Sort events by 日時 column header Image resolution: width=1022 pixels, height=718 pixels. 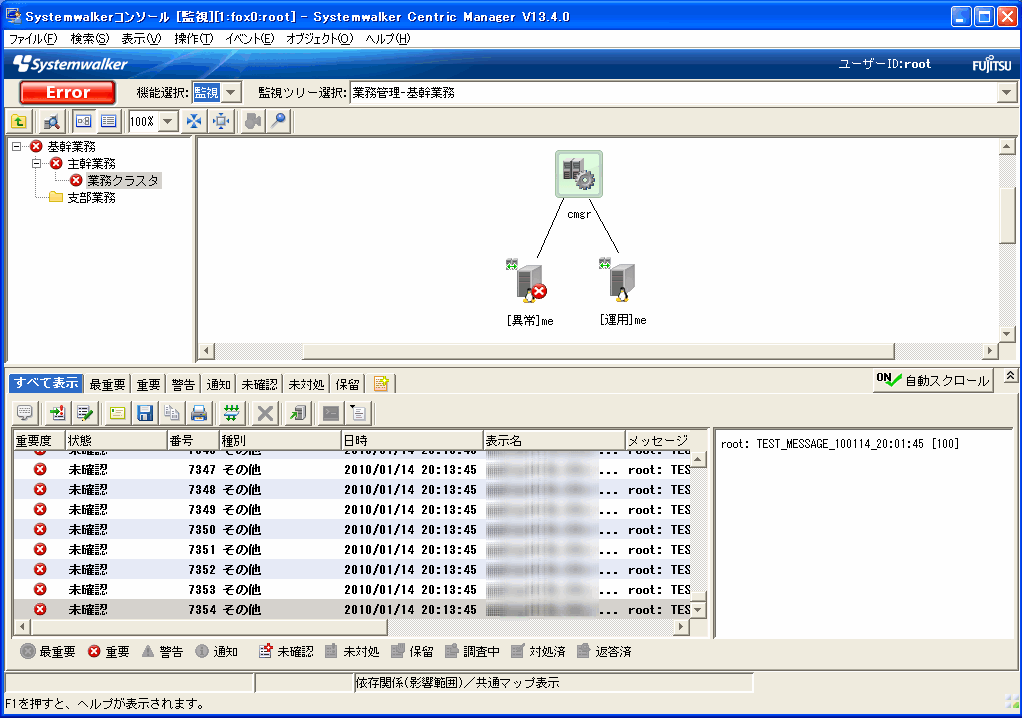[x=411, y=441]
